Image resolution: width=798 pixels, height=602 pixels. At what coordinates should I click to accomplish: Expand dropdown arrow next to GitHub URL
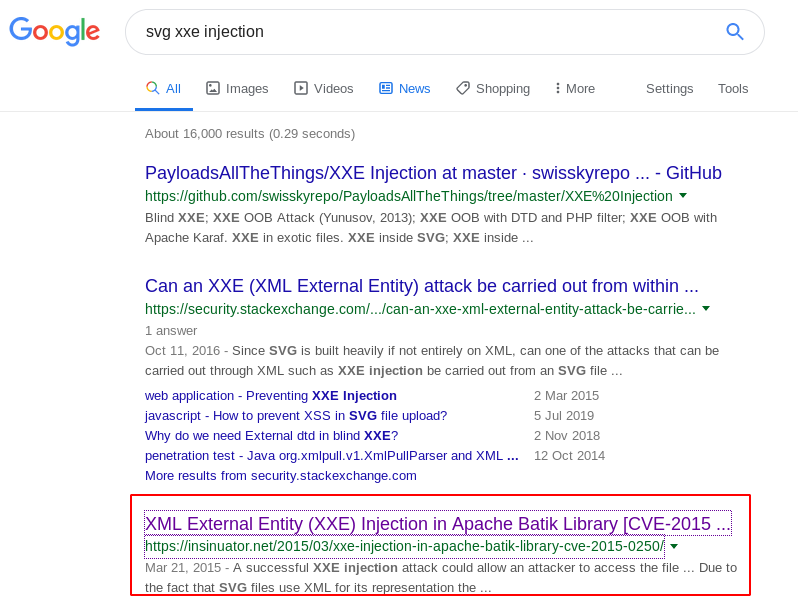[683, 195]
